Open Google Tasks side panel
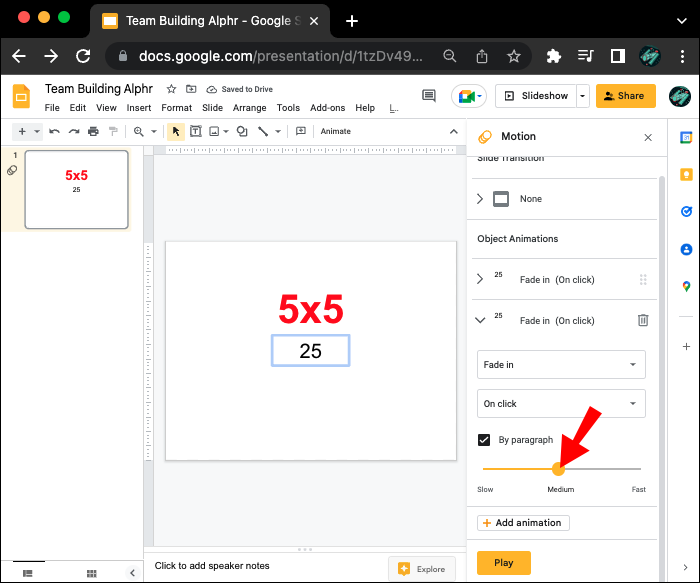700x583 pixels. tap(686, 212)
